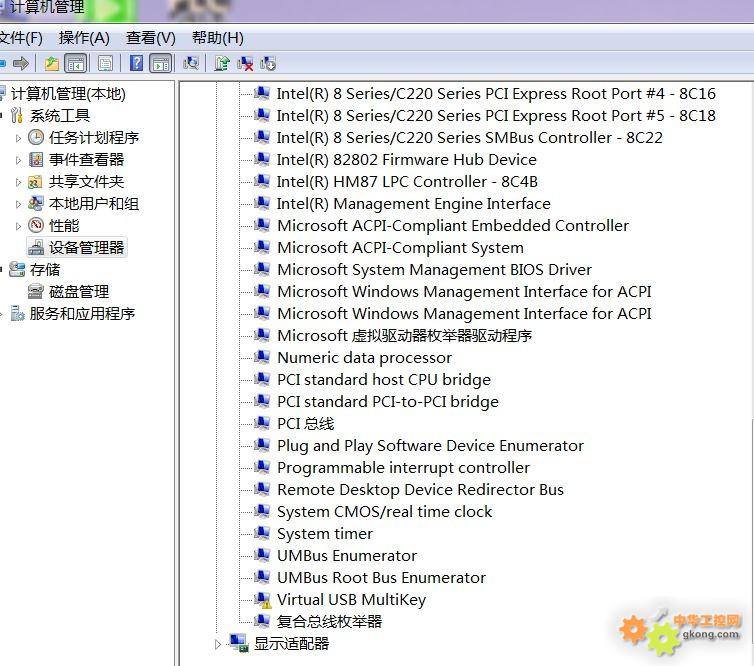Viewport: 754px width, 666px height.
Task: Select Virtual USB MultiKey device
Action: click(x=352, y=600)
